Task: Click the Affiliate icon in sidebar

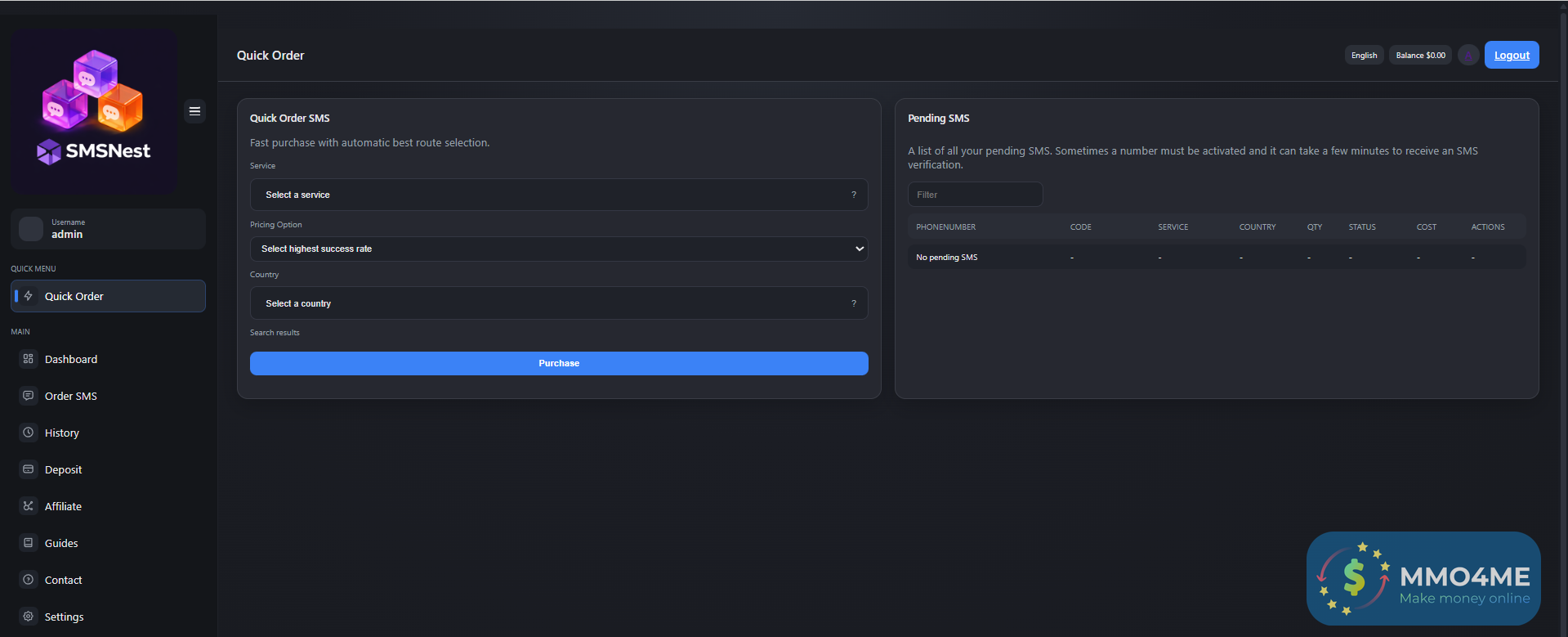Action: tap(29, 506)
